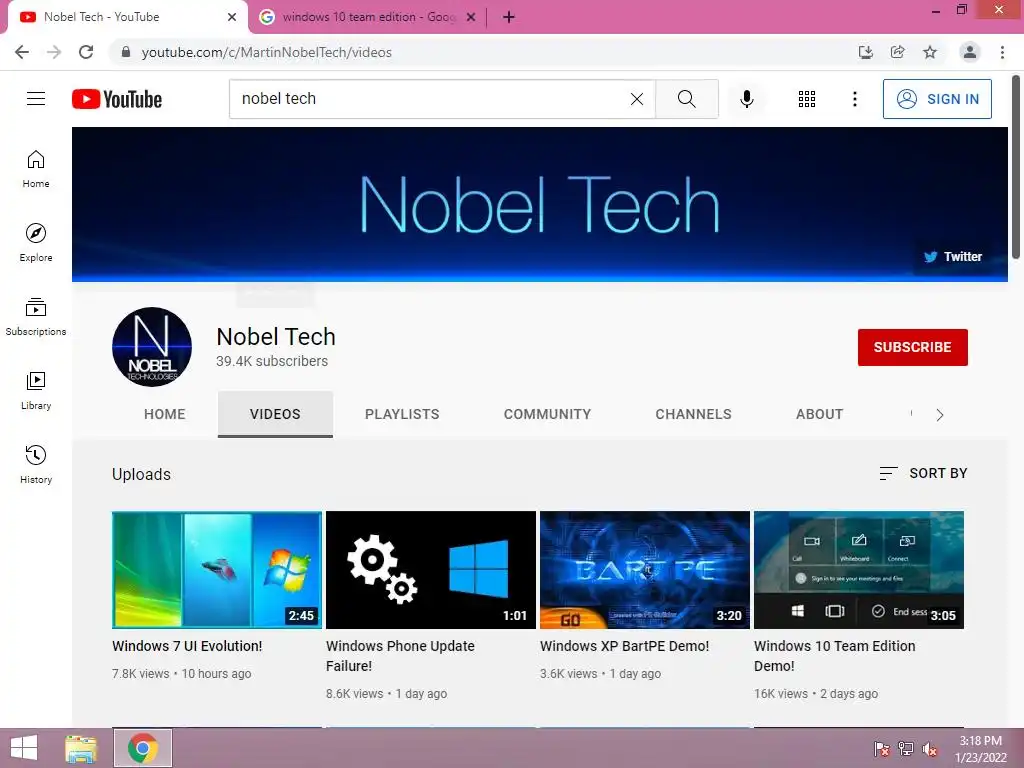Image resolution: width=1024 pixels, height=768 pixels.
Task: Click the YouTube logo
Action: click(x=117, y=99)
